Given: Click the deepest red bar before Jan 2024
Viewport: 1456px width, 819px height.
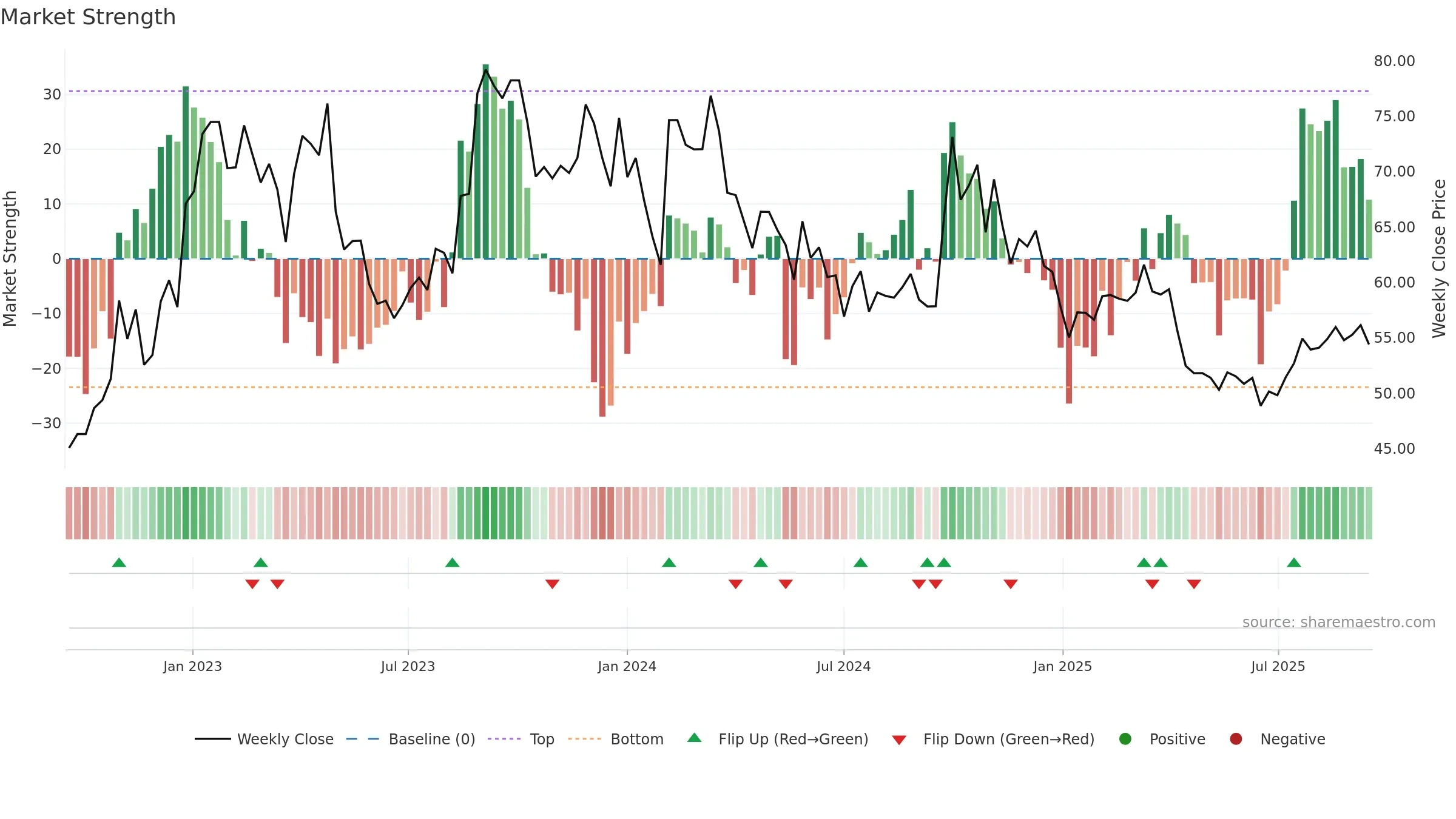Looking at the screenshot, I should [x=602, y=338].
